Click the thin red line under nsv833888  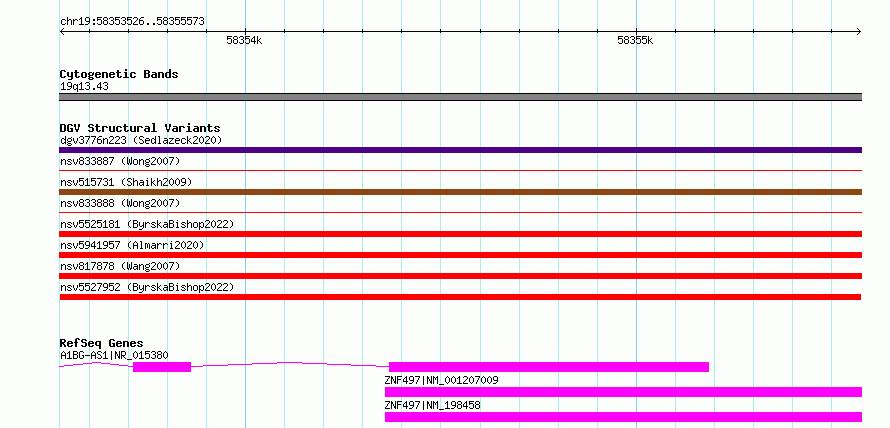coord(460,212)
